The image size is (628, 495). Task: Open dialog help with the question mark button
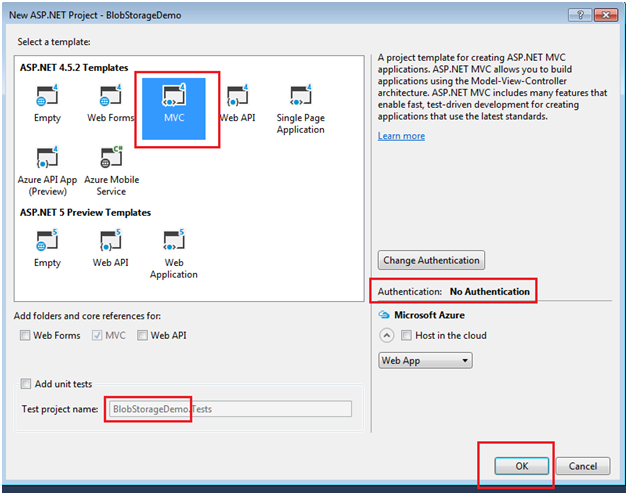[x=580, y=15]
